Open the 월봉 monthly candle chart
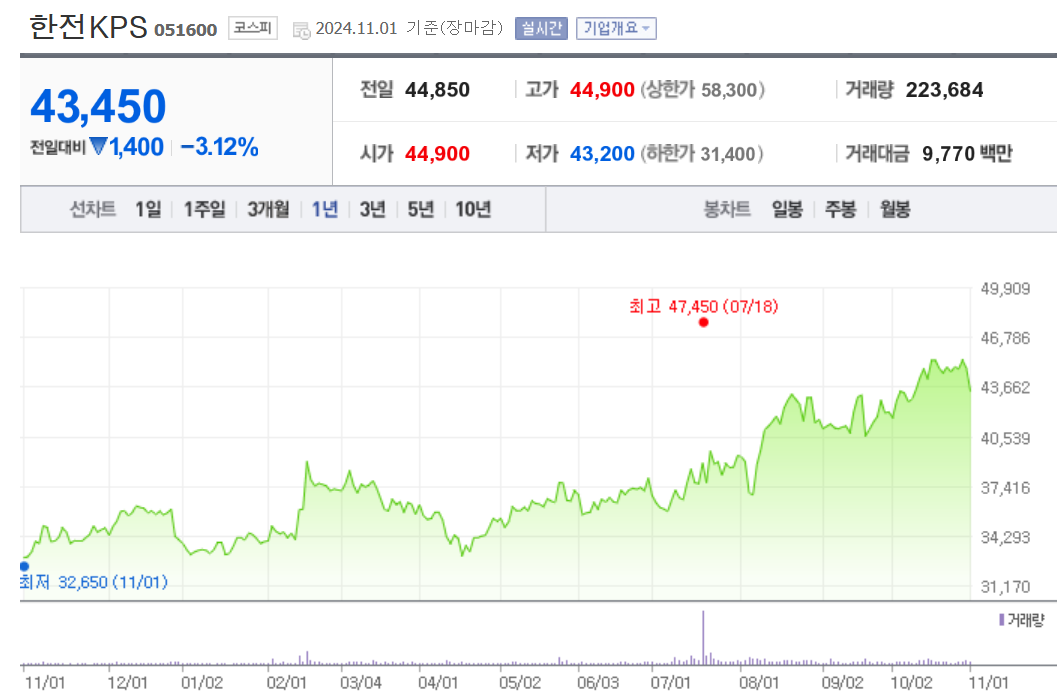The image size is (1057, 699). click(x=895, y=209)
